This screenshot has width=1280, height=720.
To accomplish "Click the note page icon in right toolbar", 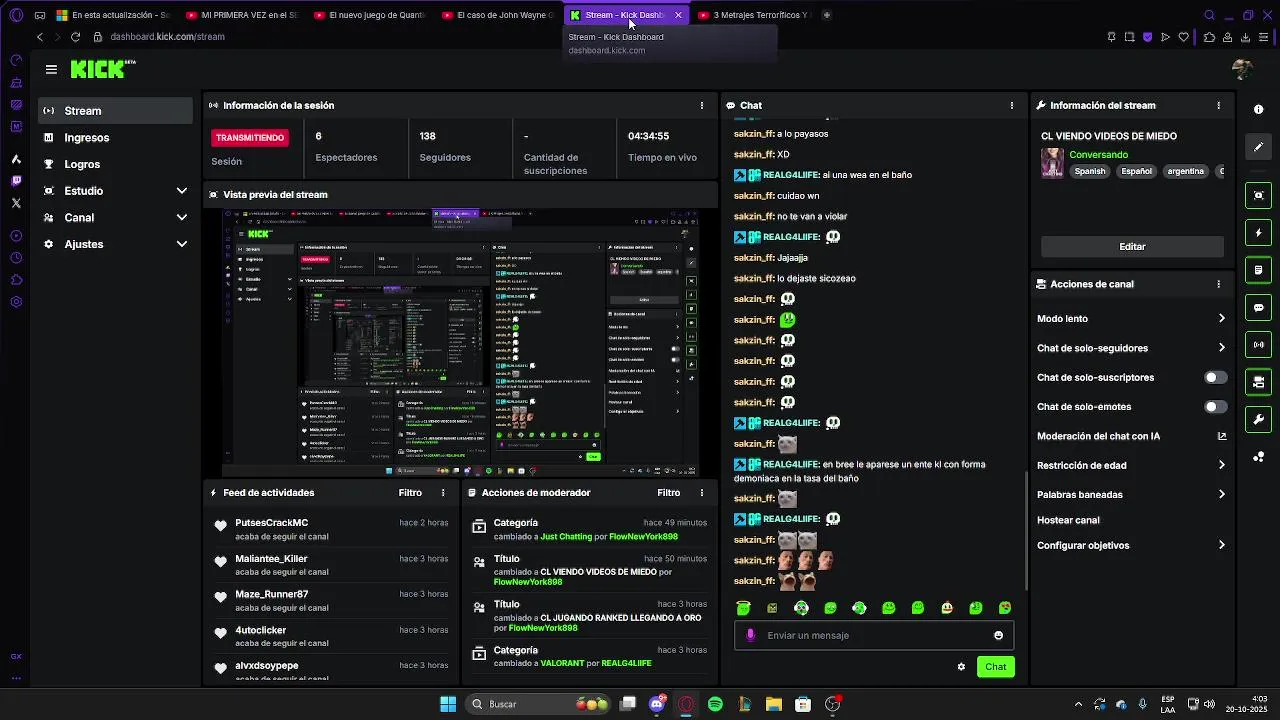I will [x=1258, y=270].
